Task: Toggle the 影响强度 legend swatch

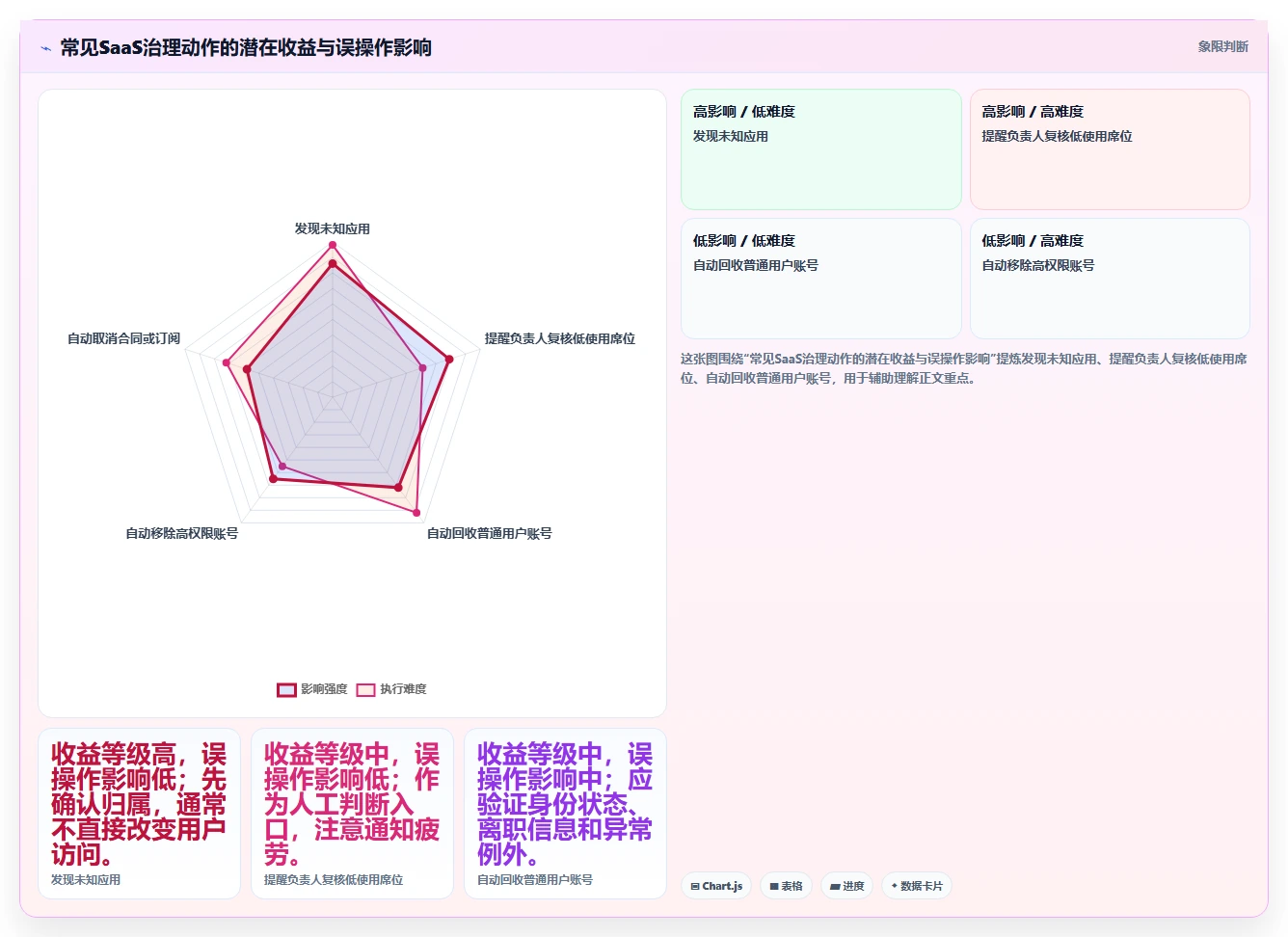Action: pyautogui.click(x=286, y=689)
